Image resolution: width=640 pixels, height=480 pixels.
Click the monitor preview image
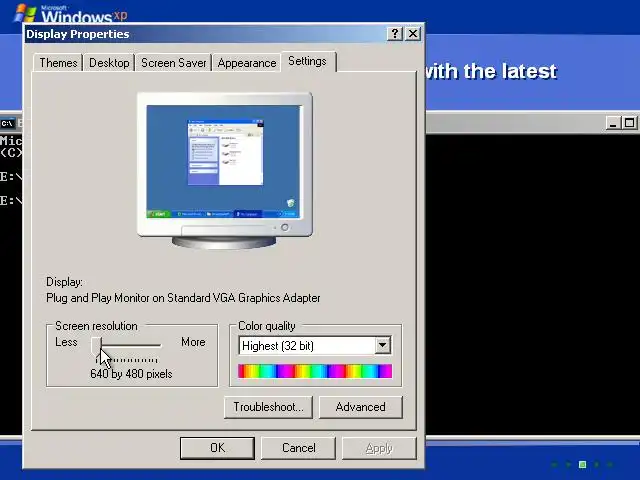[225, 171]
